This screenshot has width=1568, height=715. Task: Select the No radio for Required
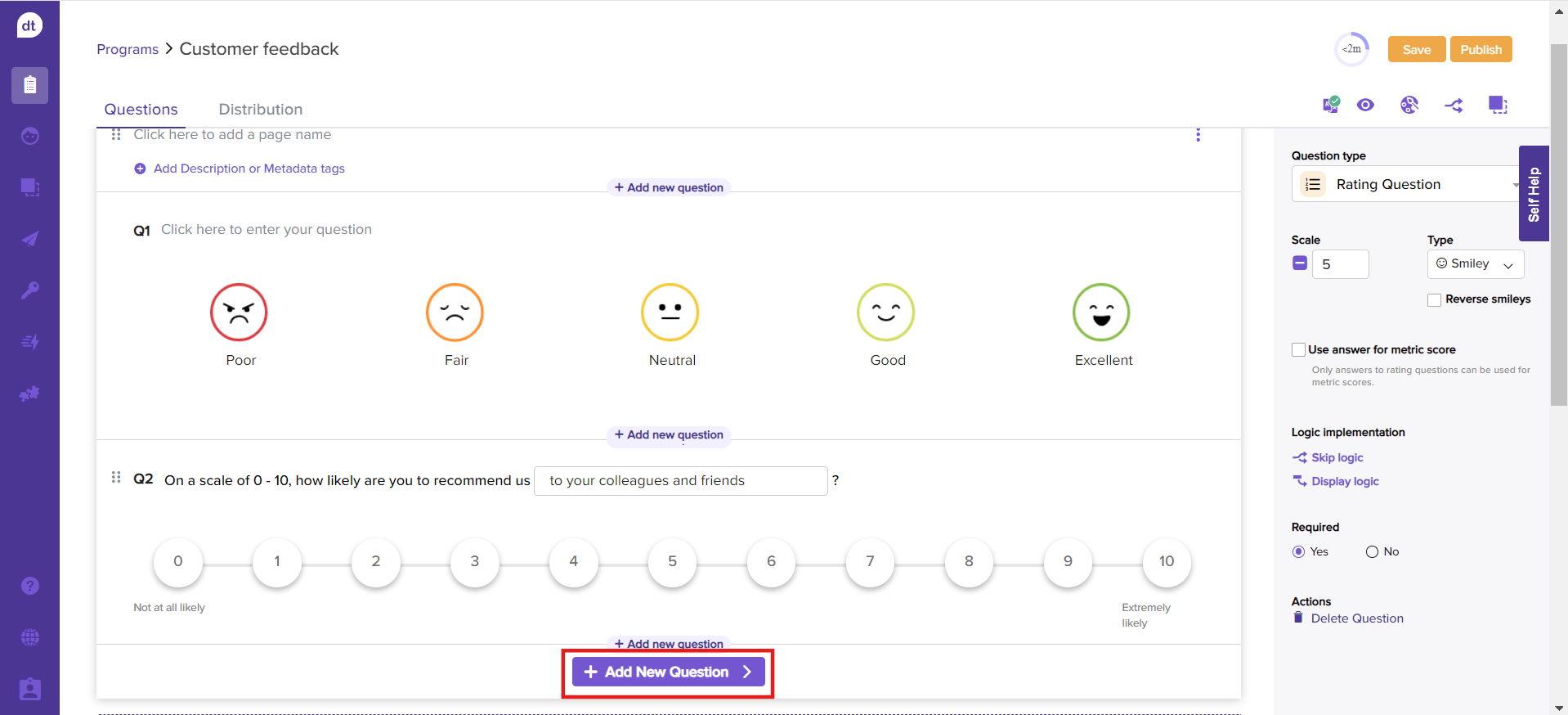point(1372,552)
